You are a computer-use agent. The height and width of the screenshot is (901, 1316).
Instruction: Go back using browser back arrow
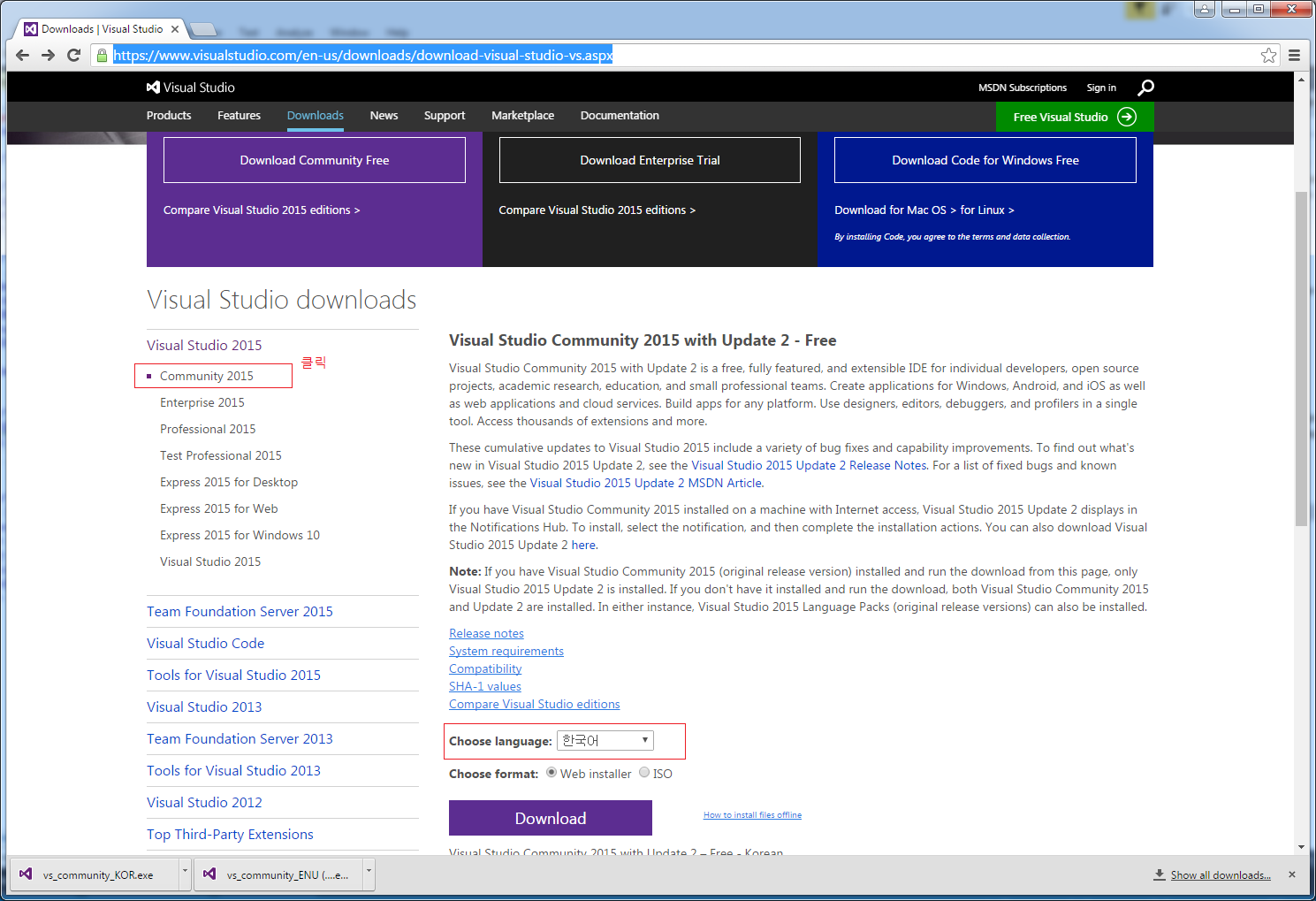[23, 55]
